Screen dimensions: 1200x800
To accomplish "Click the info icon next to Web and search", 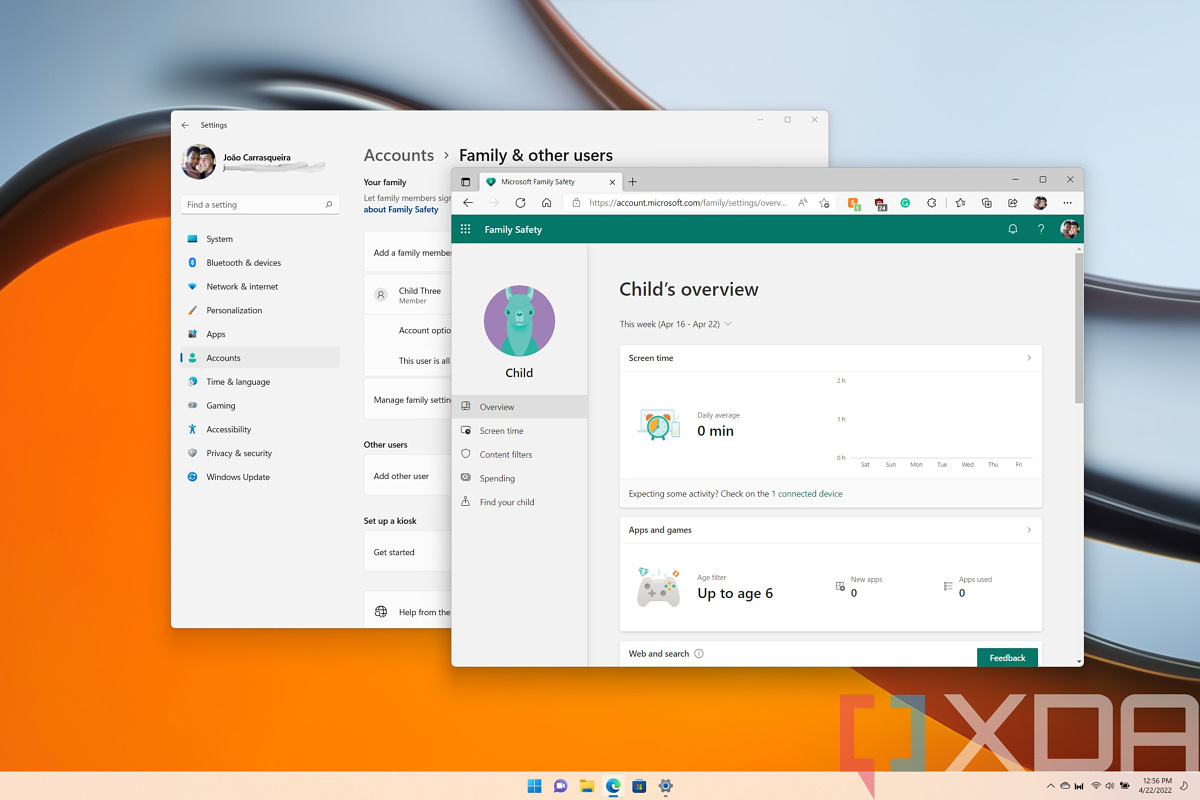I will [698, 654].
